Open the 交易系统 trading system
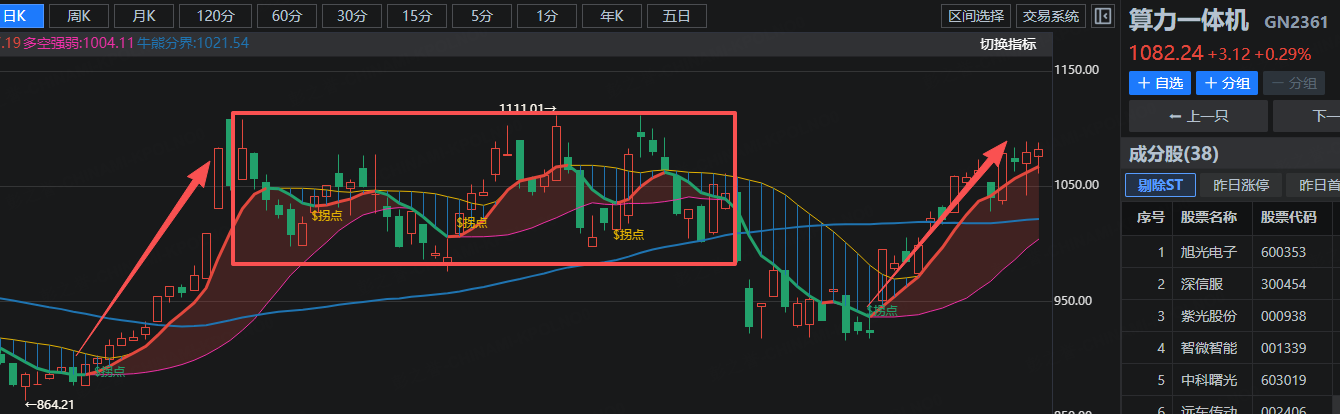Viewport: 1340px width, 414px height. [1050, 16]
